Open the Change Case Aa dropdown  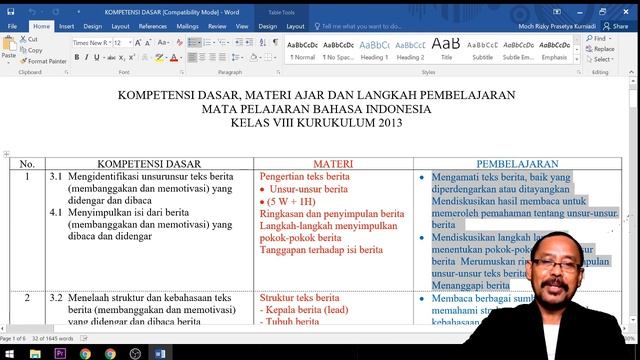pyautogui.click(x=163, y=42)
